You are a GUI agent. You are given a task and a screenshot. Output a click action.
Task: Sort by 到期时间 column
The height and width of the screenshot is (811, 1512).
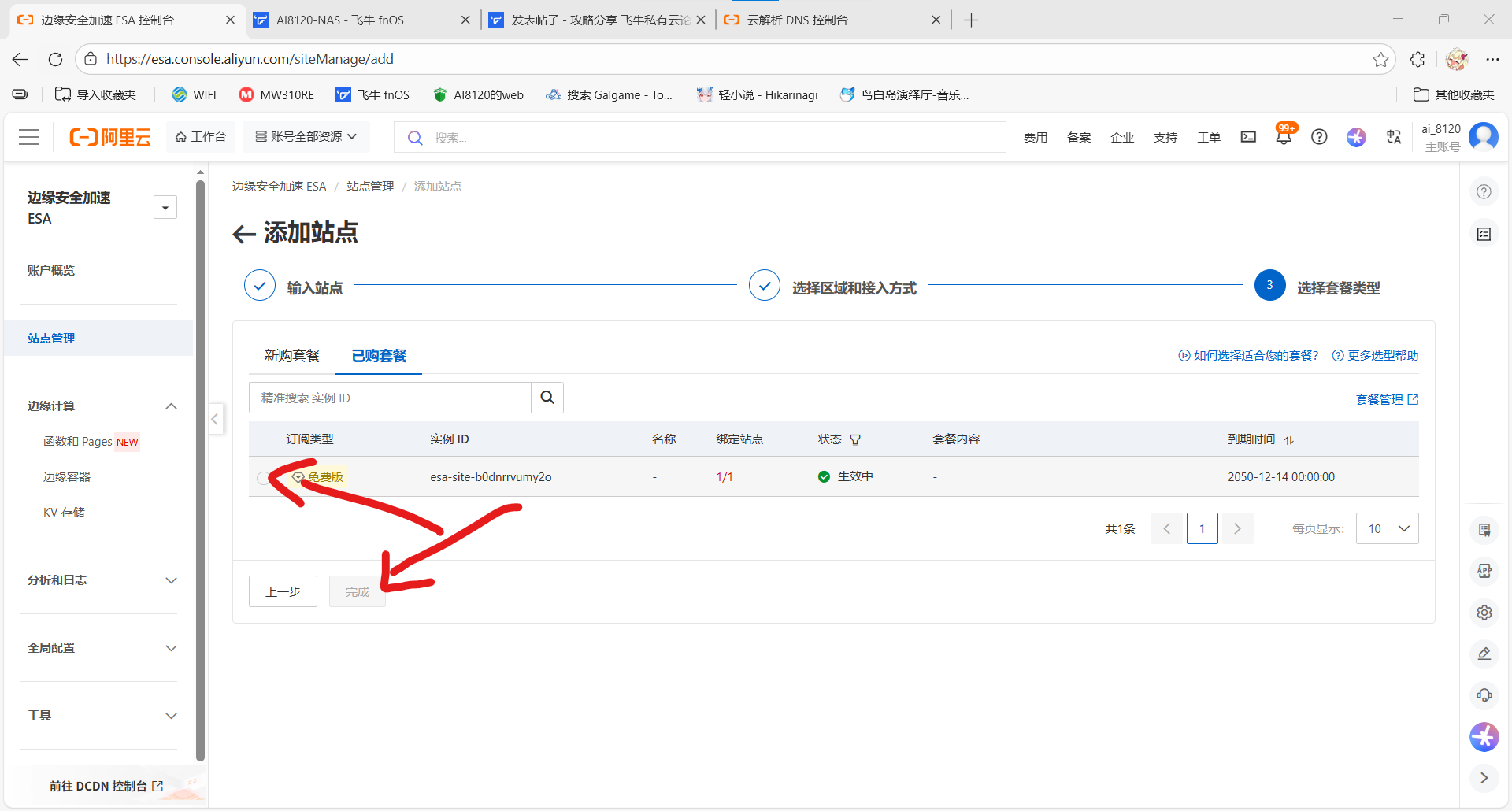[1289, 440]
